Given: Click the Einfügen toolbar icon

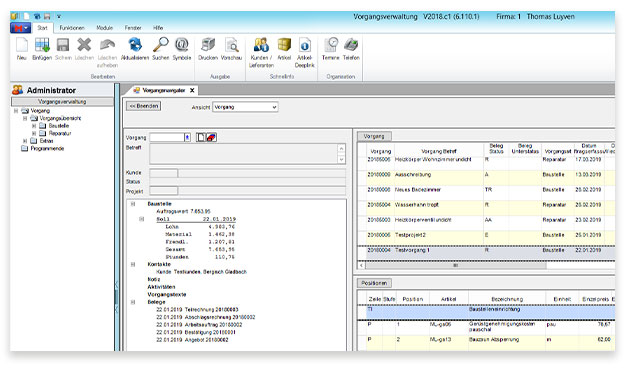Looking at the screenshot, I should pos(42,45).
